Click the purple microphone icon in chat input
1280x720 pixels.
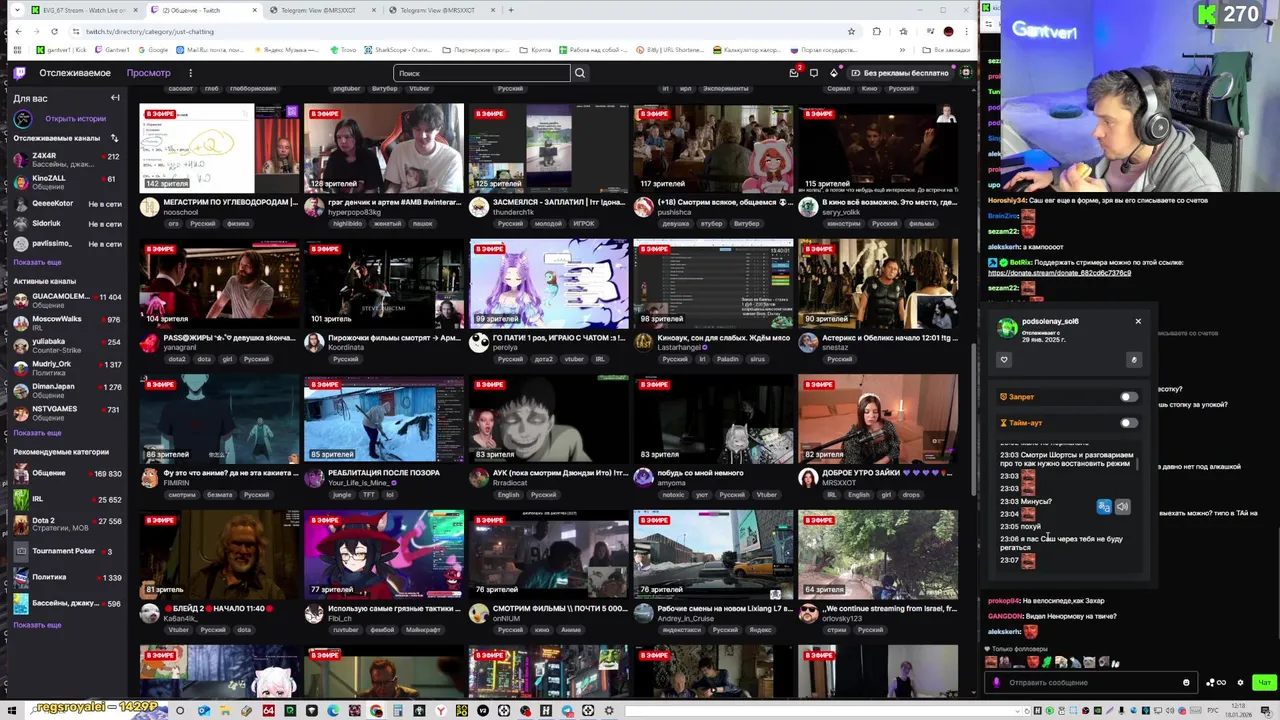point(996,683)
